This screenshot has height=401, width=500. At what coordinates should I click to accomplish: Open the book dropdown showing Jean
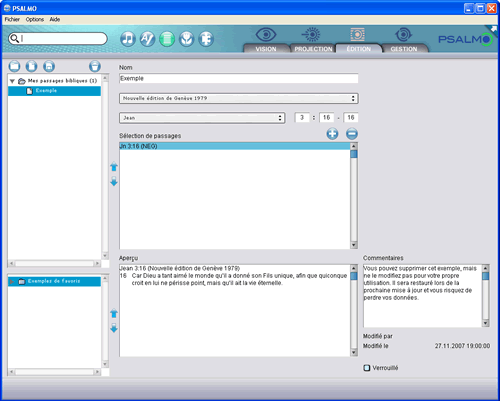(202, 118)
